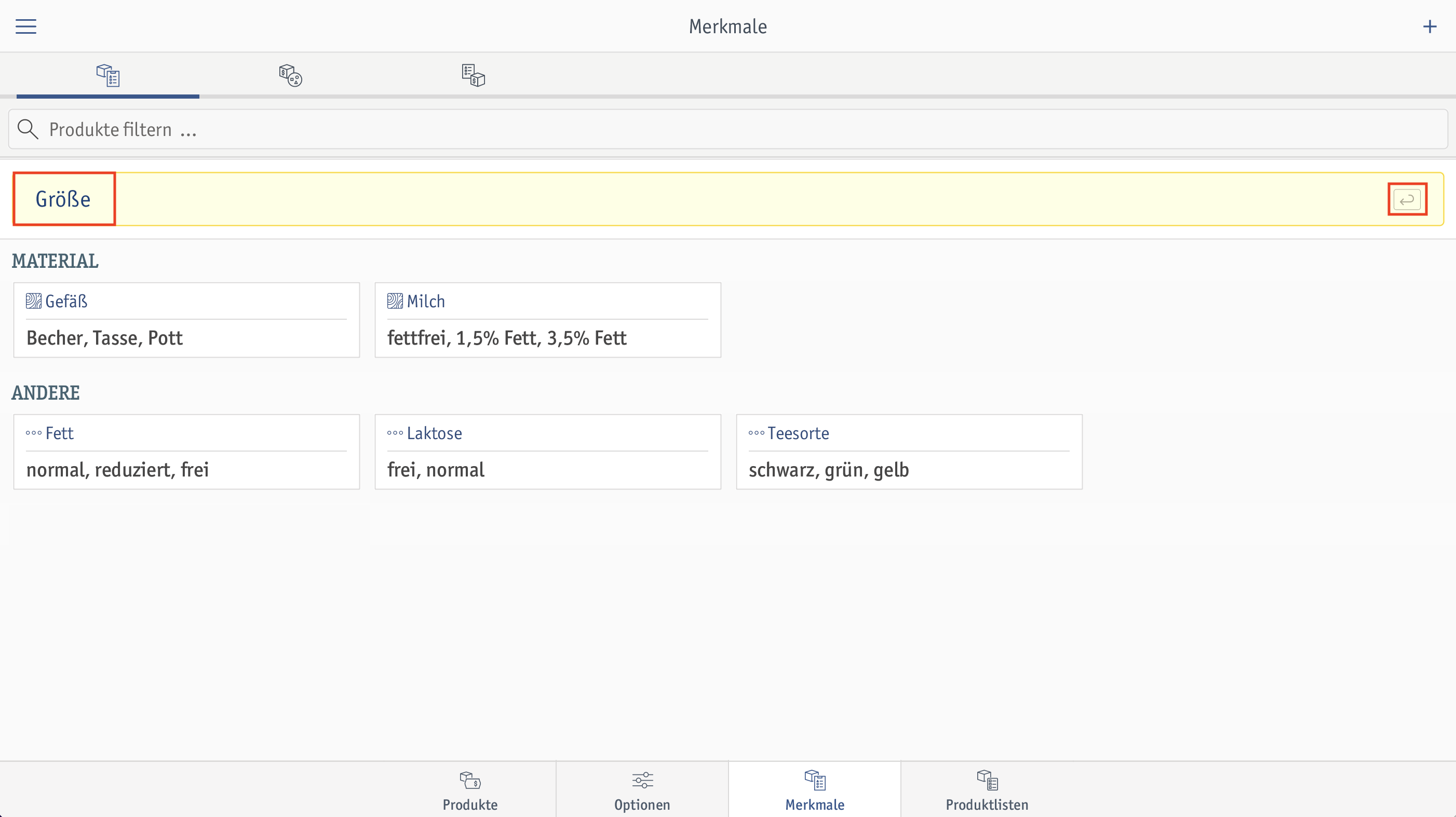Click the material icon next to Milch
The width and height of the screenshot is (1456, 817).
click(395, 301)
